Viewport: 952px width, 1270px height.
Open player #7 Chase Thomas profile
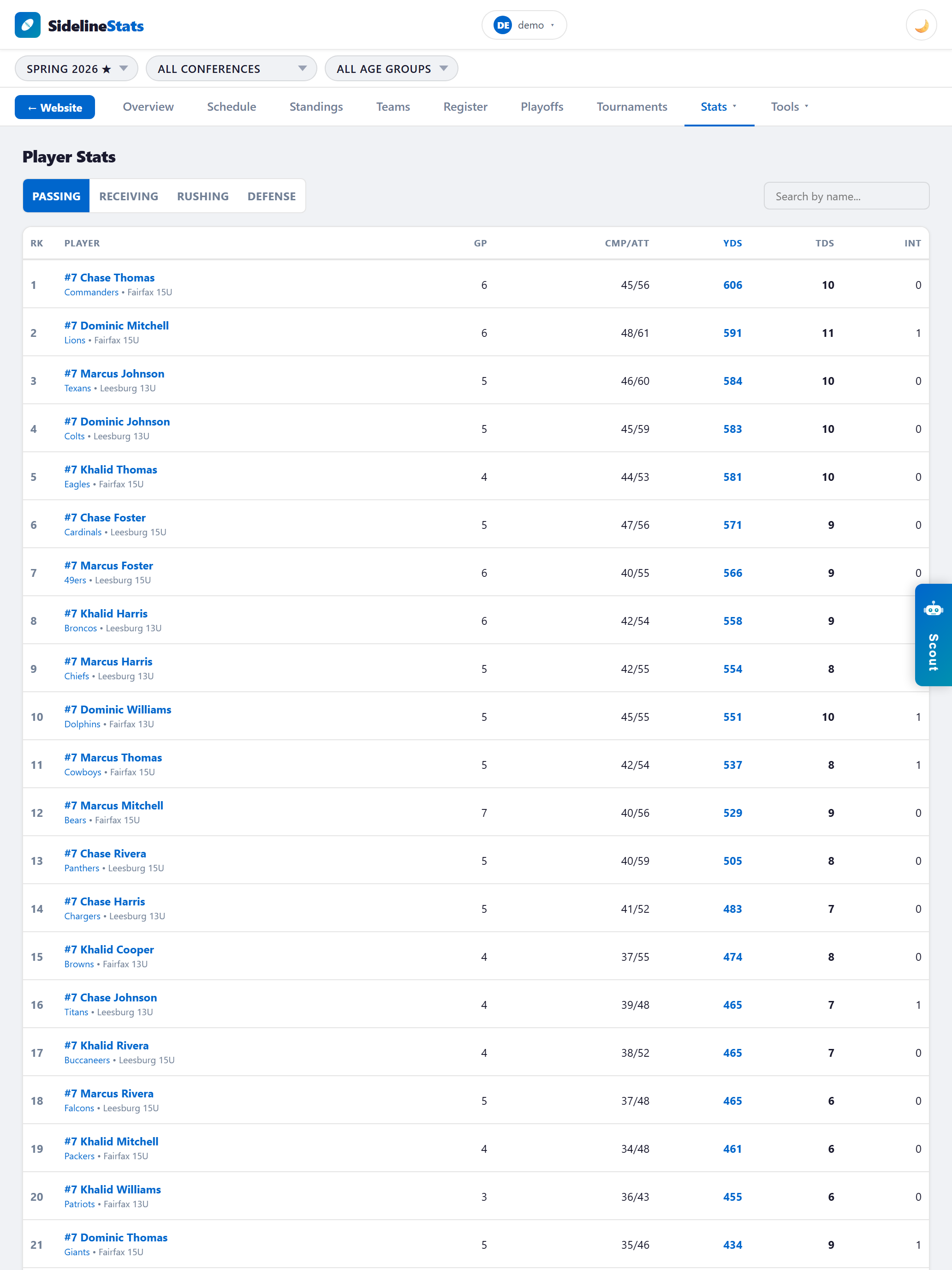pyautogui.click(x=109, y=278)
